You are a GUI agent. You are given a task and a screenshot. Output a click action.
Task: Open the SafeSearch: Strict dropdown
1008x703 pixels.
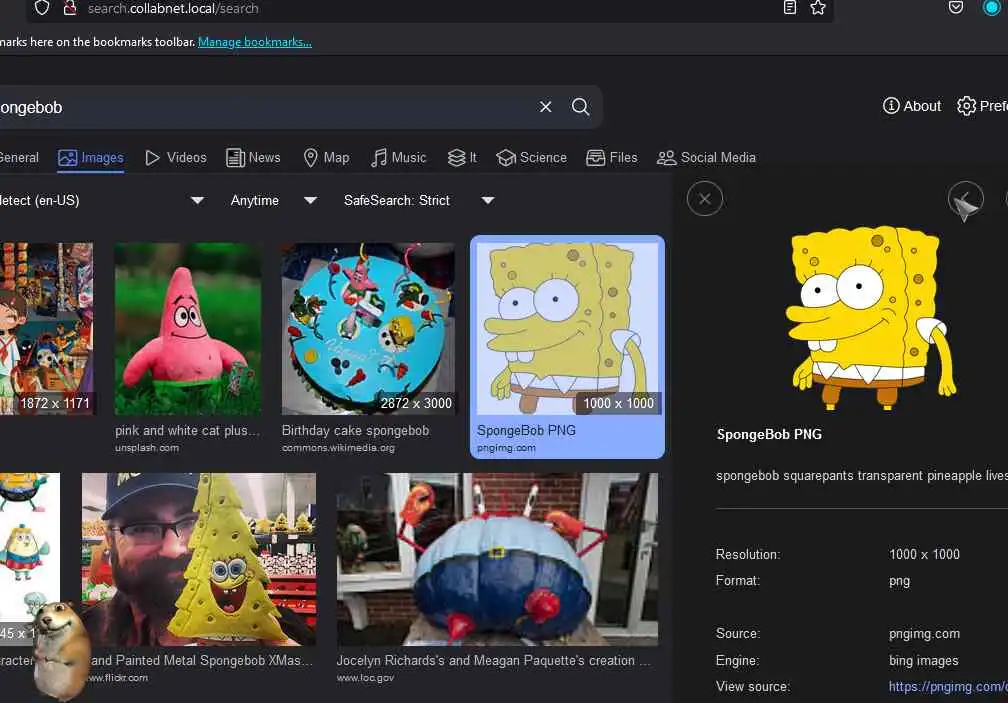point(419,200)
